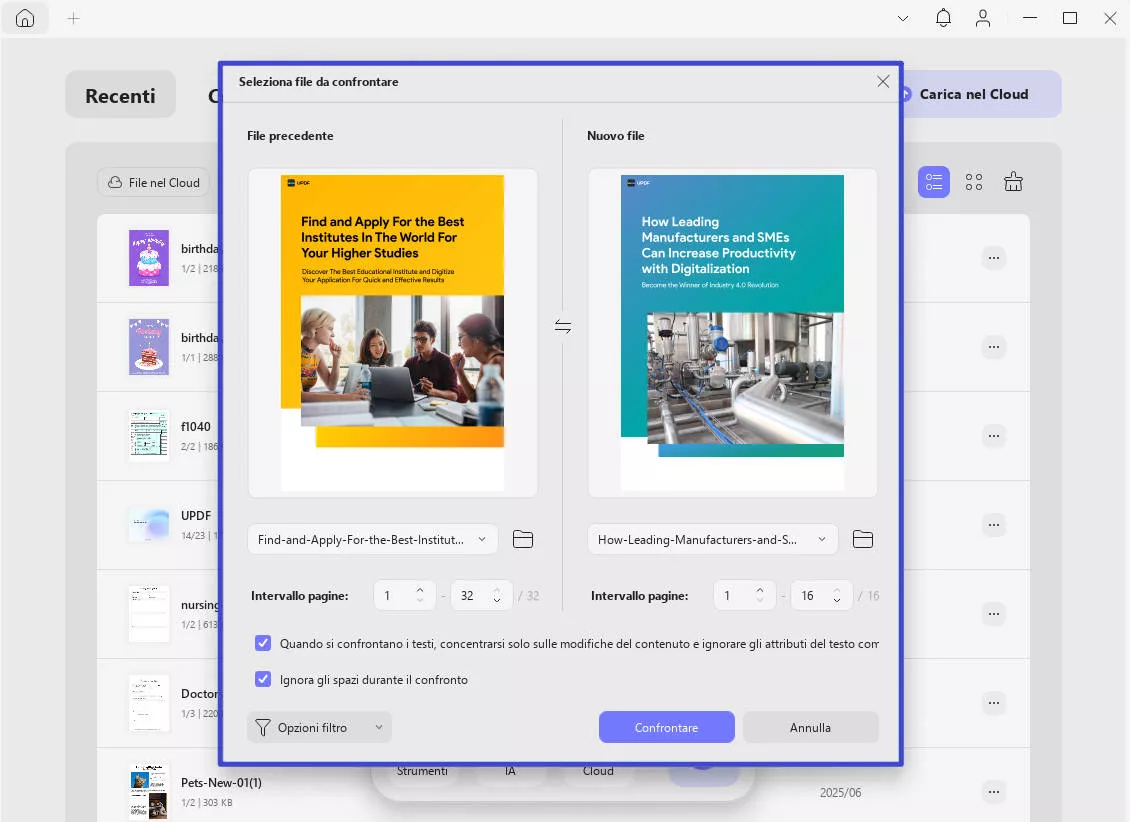Open the nursing file thumbnail
Screen dimensions: 1130x822
149,614
